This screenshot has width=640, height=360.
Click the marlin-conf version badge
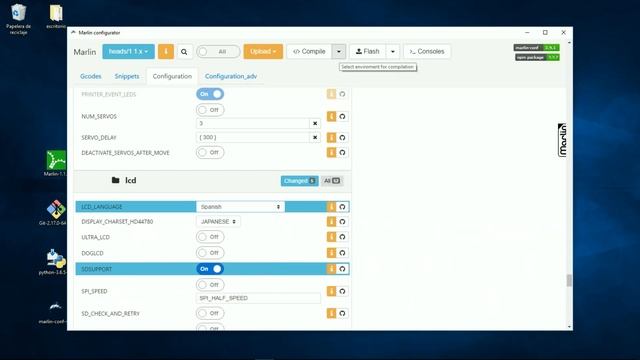pyautogui.click(x=536, y=48)
